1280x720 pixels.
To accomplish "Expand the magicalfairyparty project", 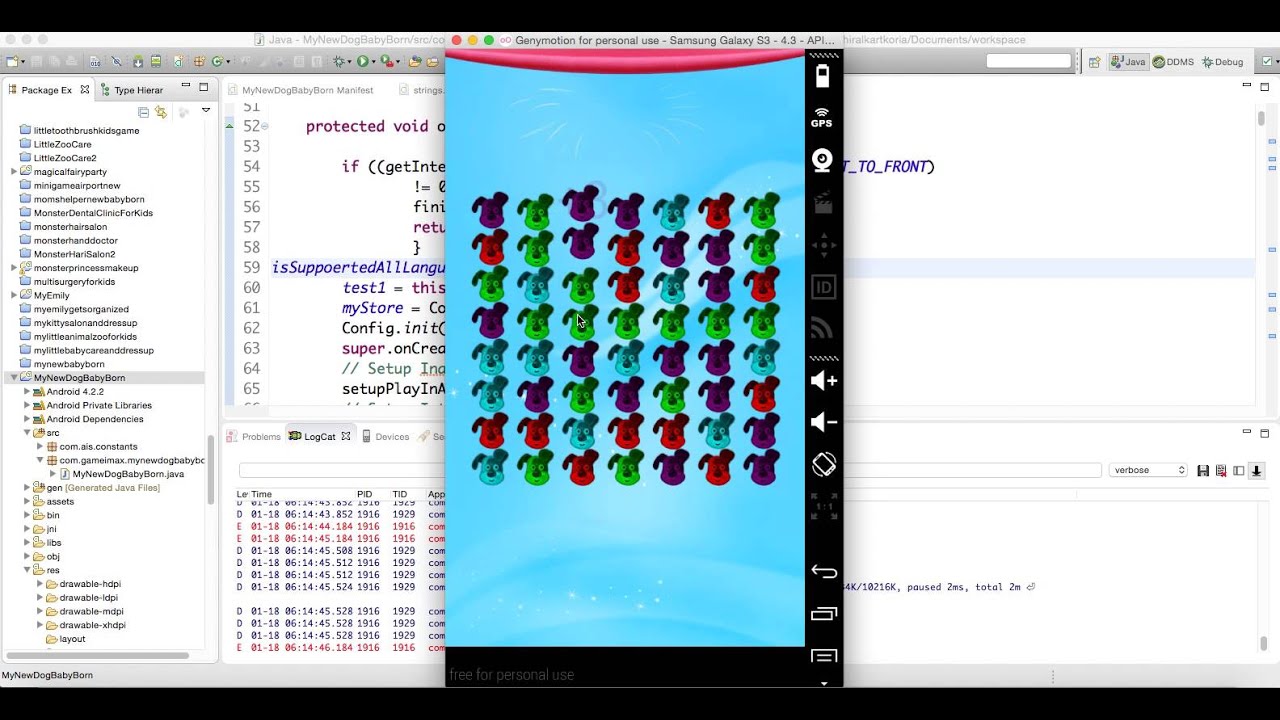I will click(x=14, y=172).
